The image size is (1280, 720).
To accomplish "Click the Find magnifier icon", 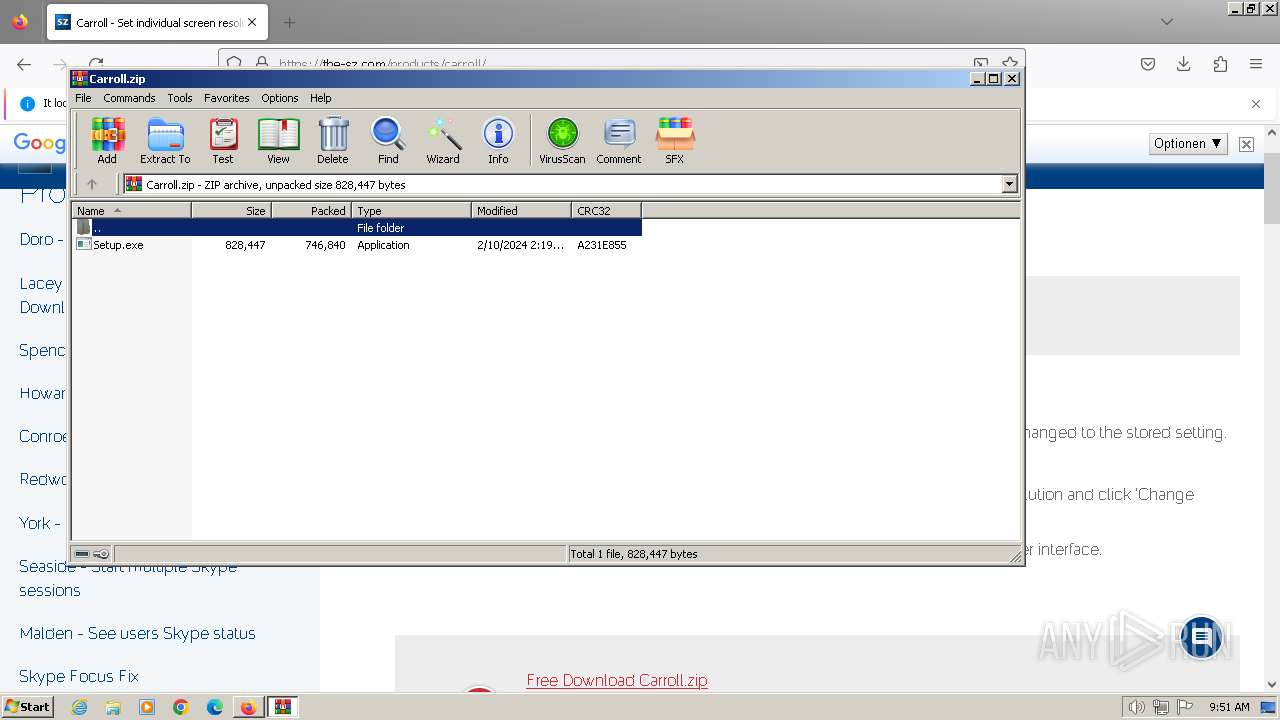I will pyautogui.click(x=388, y=140).
